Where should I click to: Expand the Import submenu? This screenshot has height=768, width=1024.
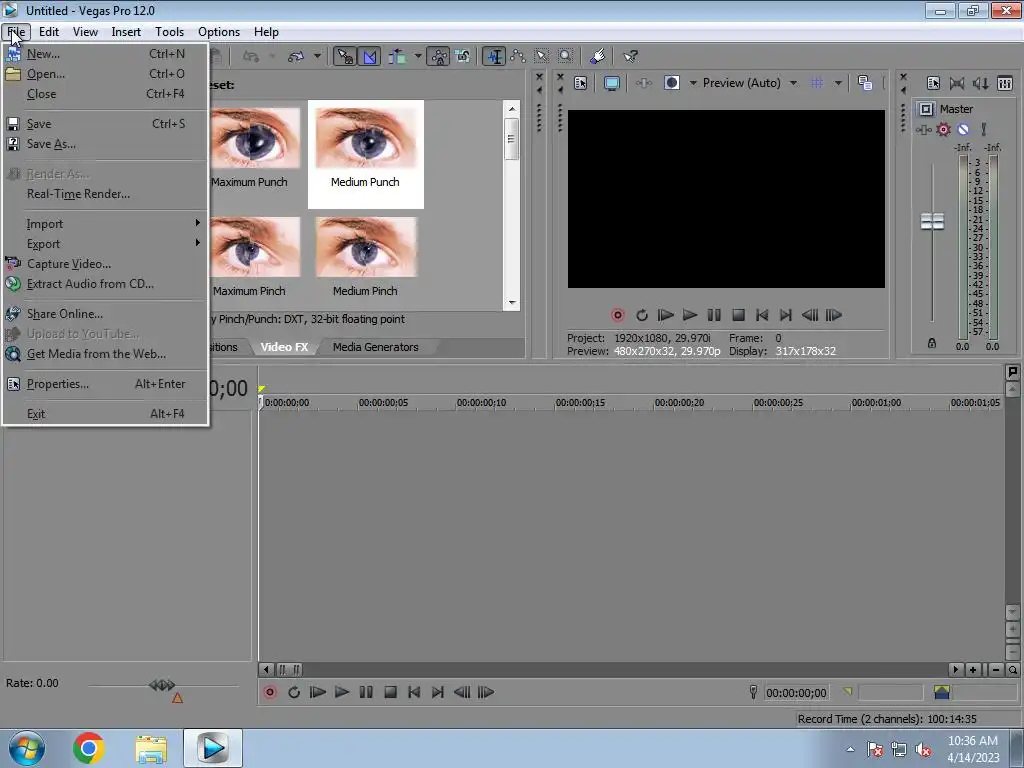pyautogui.click(x=104, y=223)
